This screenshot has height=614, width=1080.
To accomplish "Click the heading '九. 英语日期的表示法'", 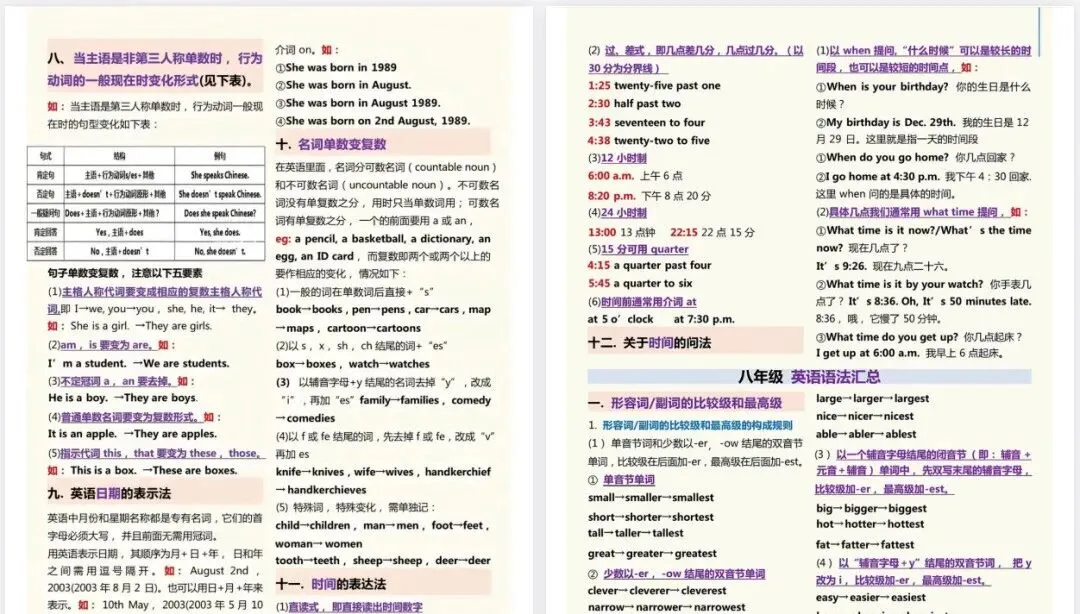I will tap(109, 493).
